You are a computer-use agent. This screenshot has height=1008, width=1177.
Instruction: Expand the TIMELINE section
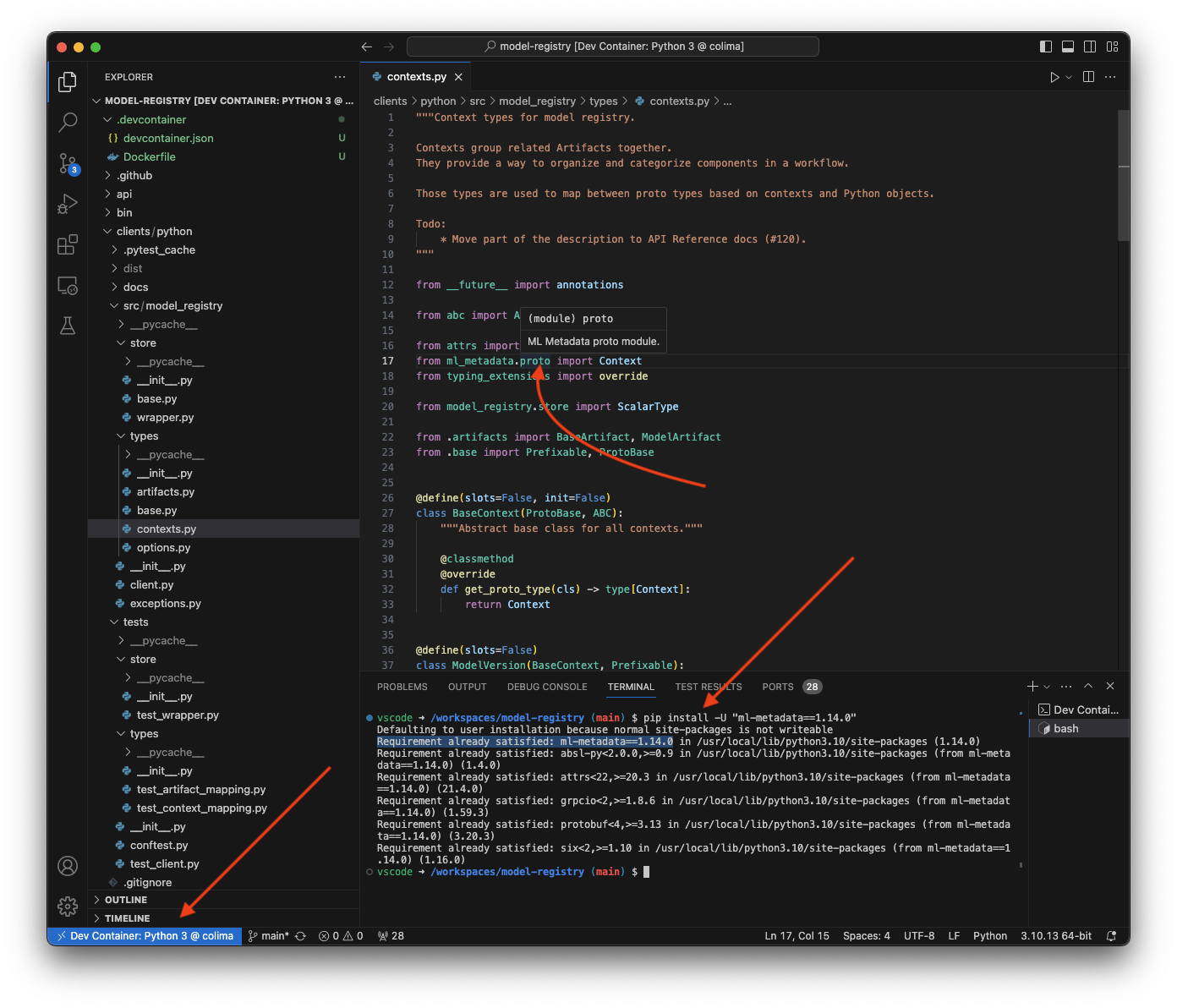coord(127,918)
